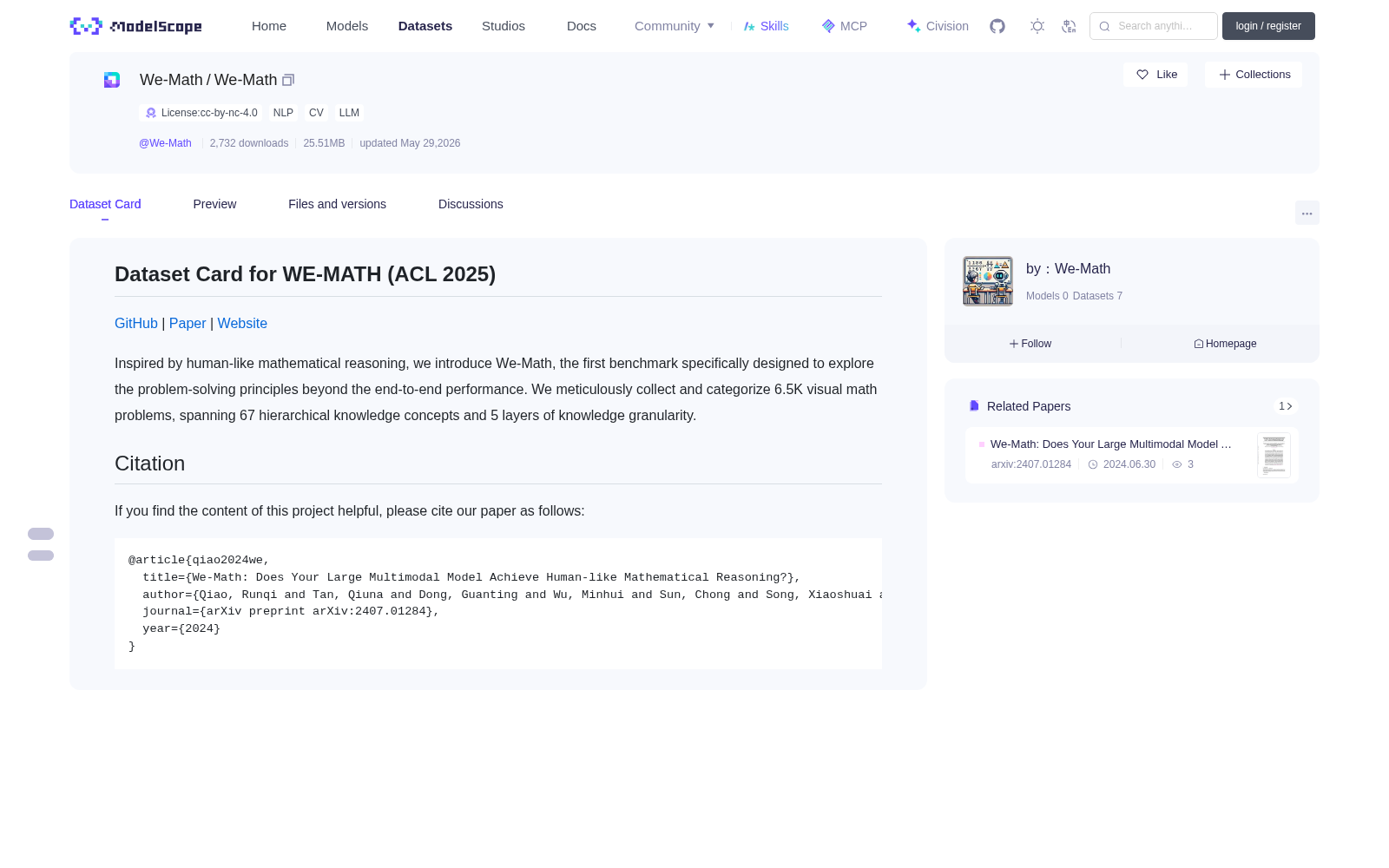Click the LLM tag
Screen dimensions: 1389x868
click(349, 113)
